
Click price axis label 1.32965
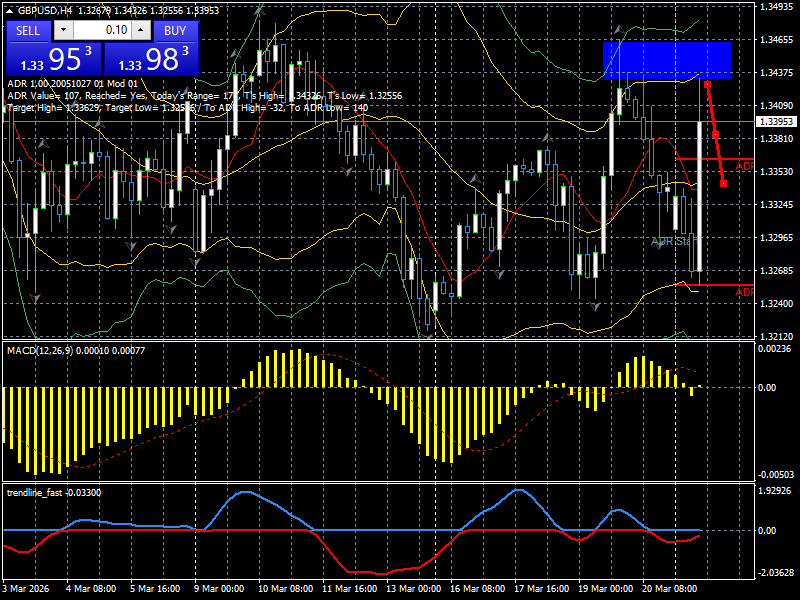(777, 238)
